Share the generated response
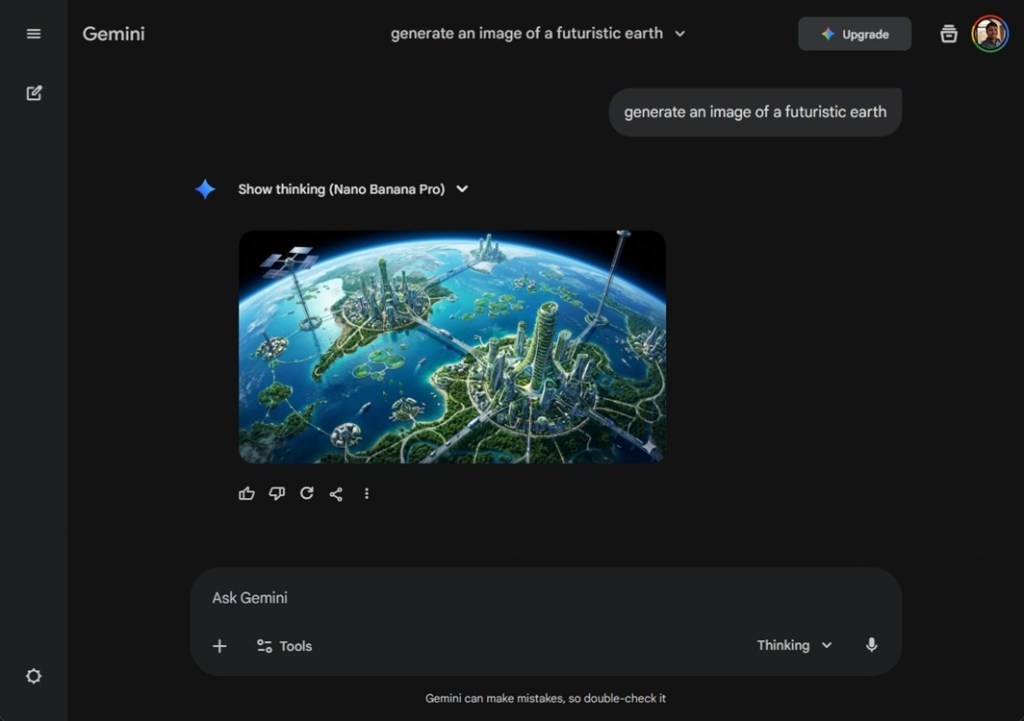1024x721 pixels. pos(336,494)
